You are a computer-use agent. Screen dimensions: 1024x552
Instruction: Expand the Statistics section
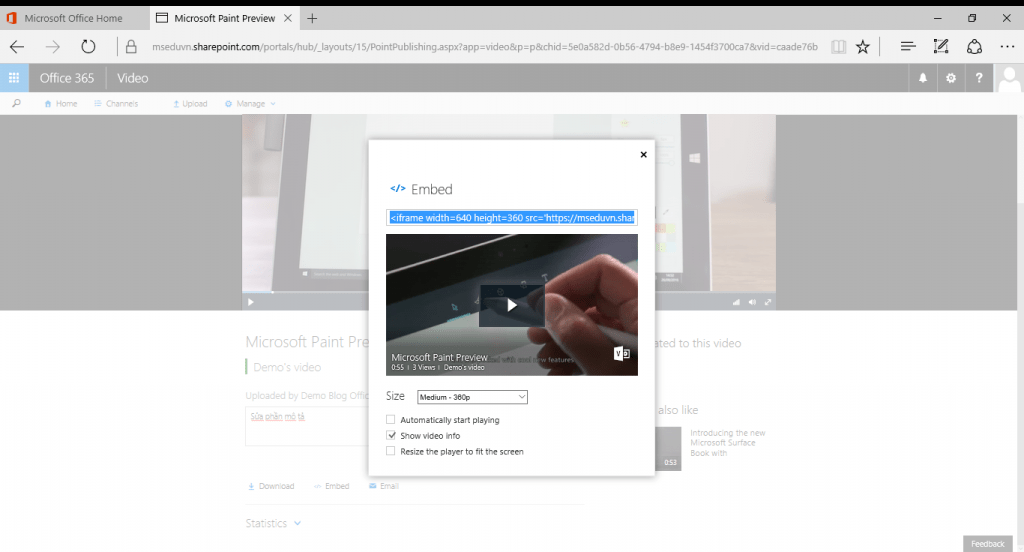[x=273, y=523]
